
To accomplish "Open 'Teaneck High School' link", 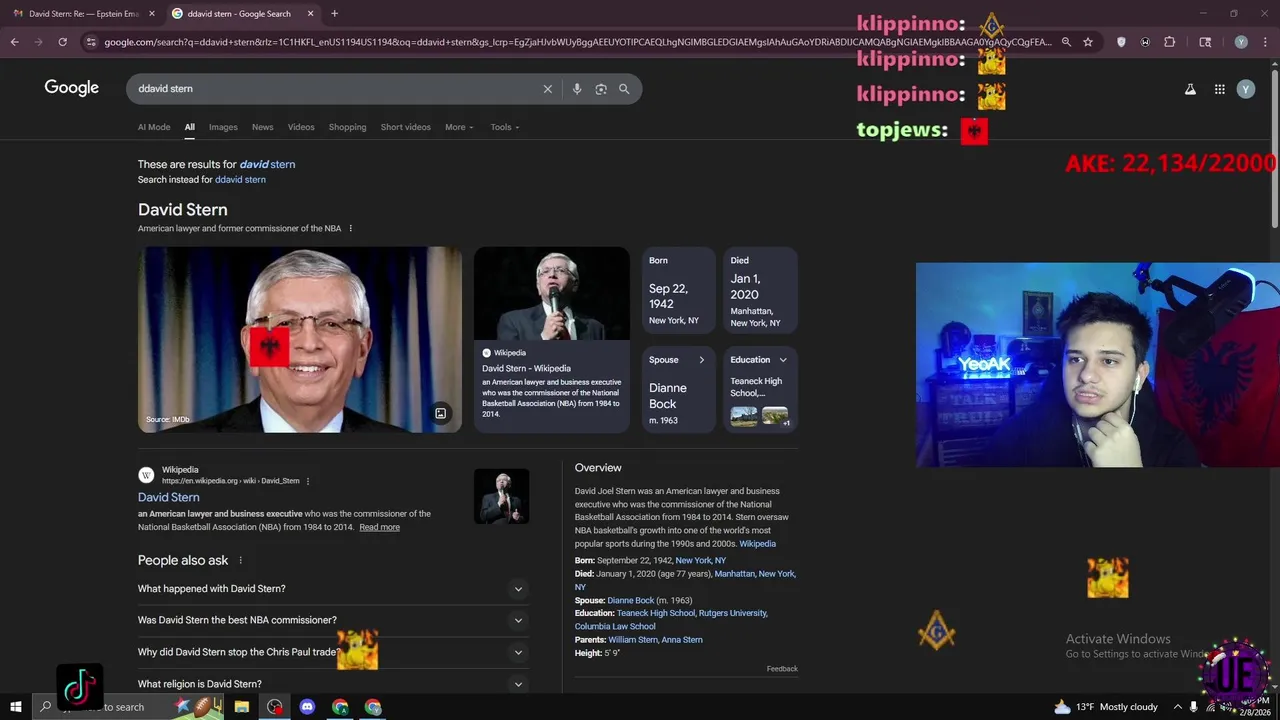I will coord(655,613).
